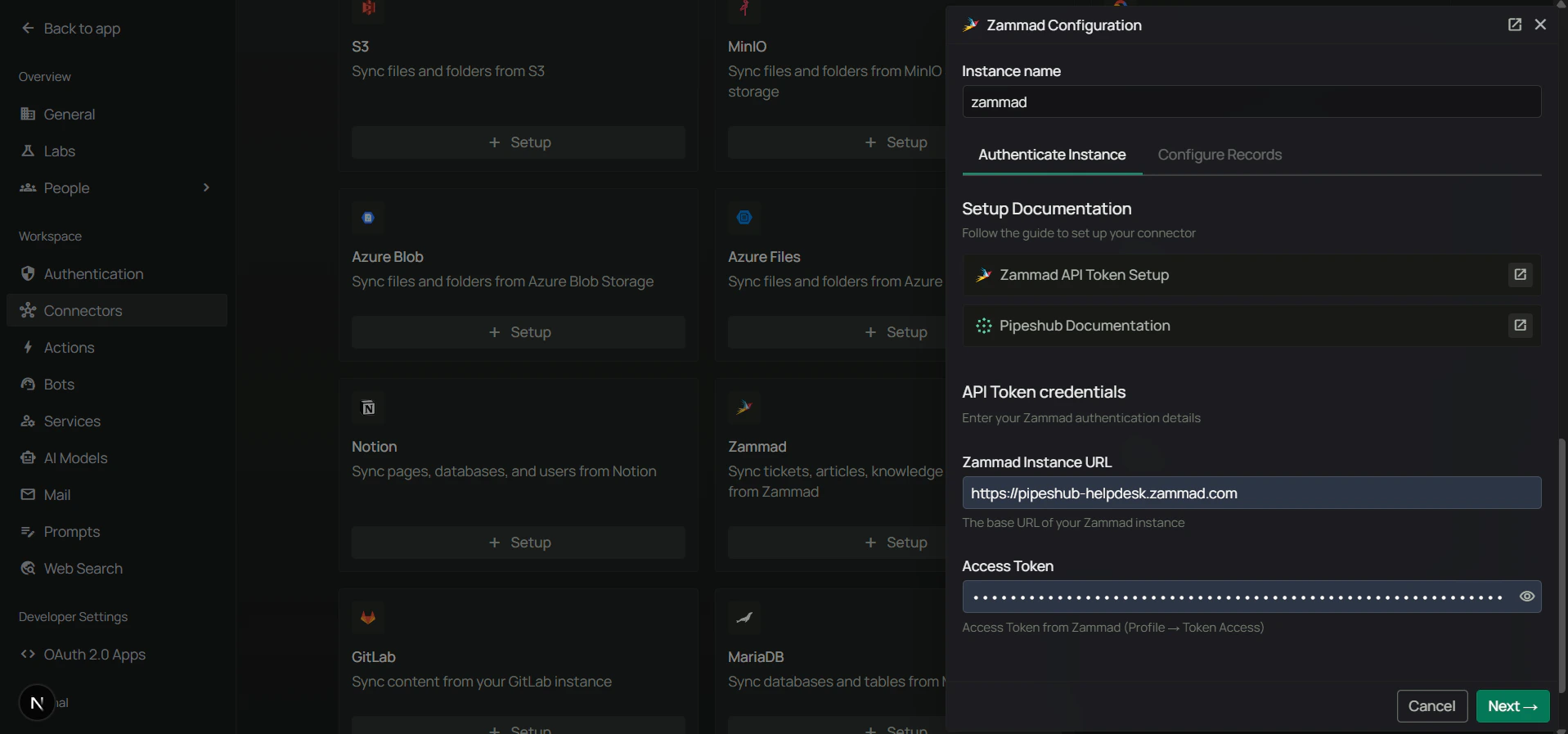Click the configuration panel scrollbar
This screenshot has height=734, width=1568.
(x=1561, y=565)
